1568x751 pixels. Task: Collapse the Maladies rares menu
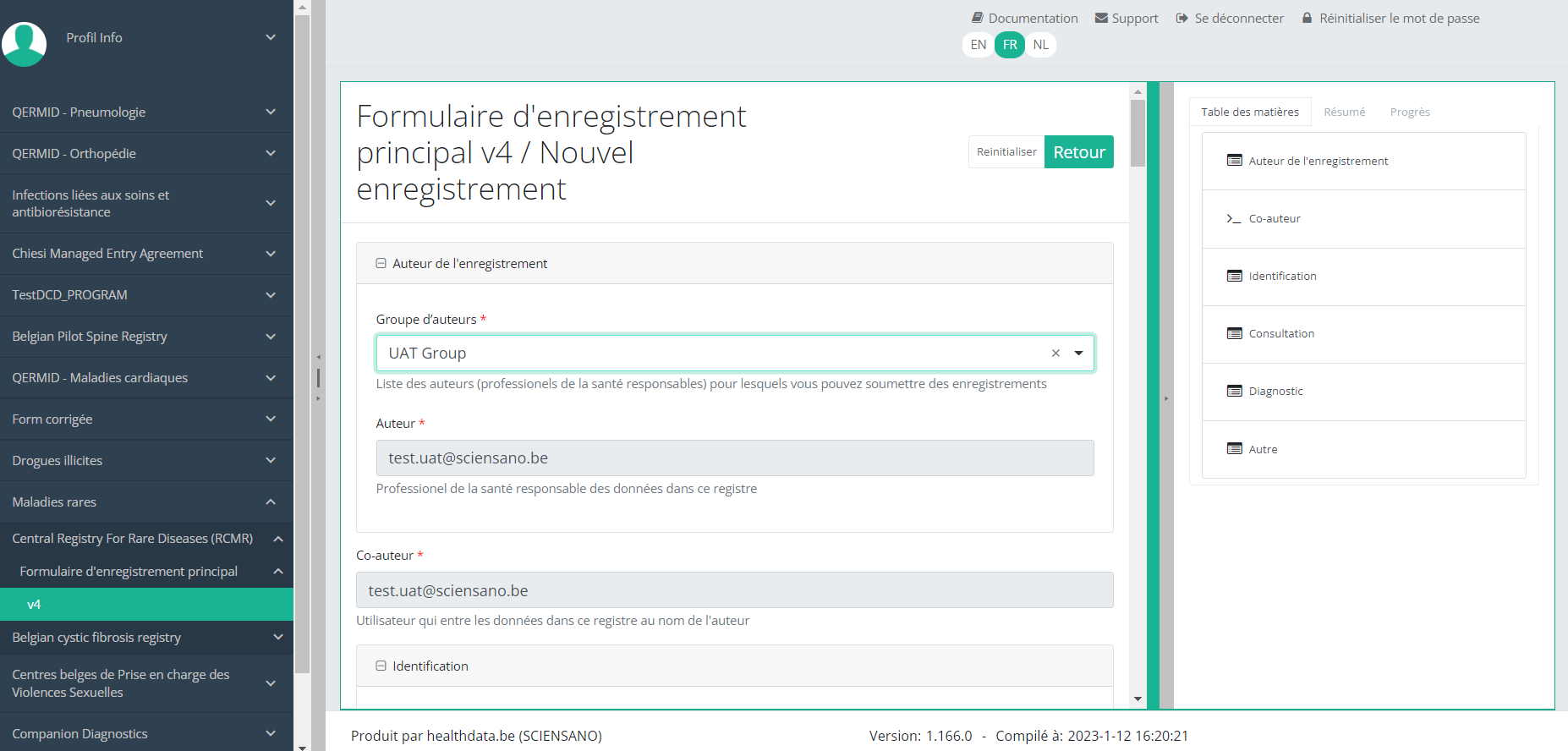(x=271, y=502)
